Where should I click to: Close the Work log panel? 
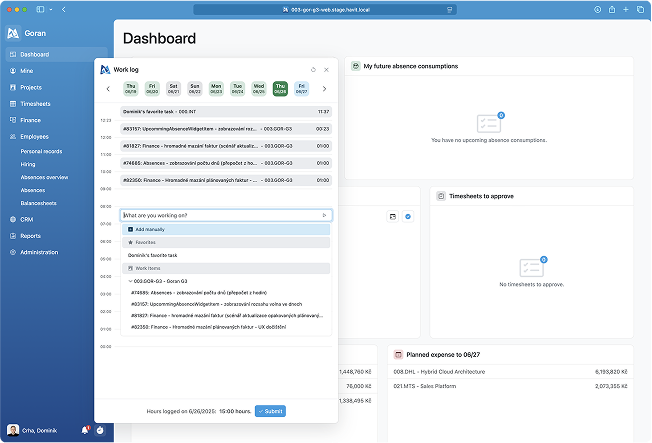[326, 70]
